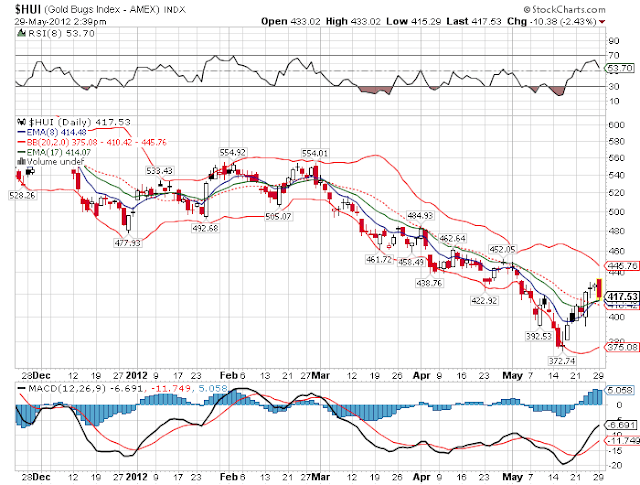Click the $HUI ticker symbol title
The image size is (640, 485).
pyautogui.click(x=28, y=9)
